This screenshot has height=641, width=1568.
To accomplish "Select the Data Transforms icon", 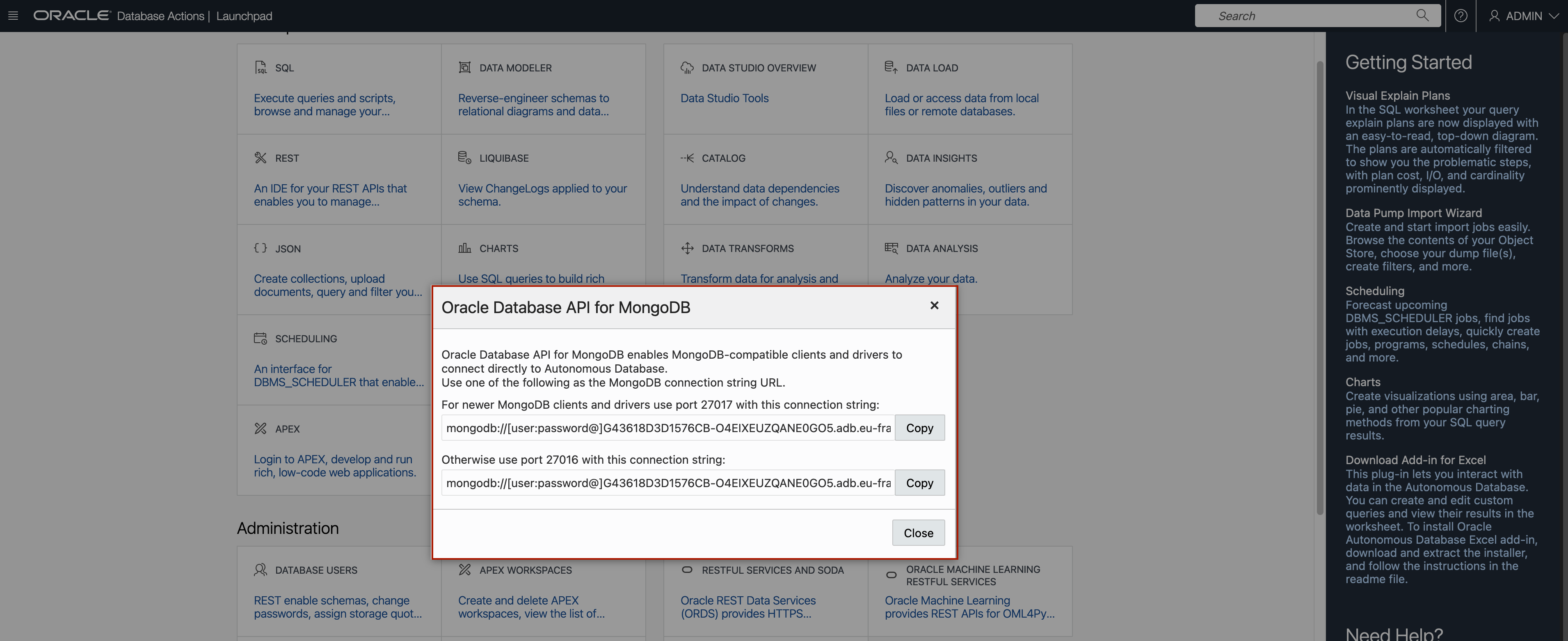I will click(687, 248).
